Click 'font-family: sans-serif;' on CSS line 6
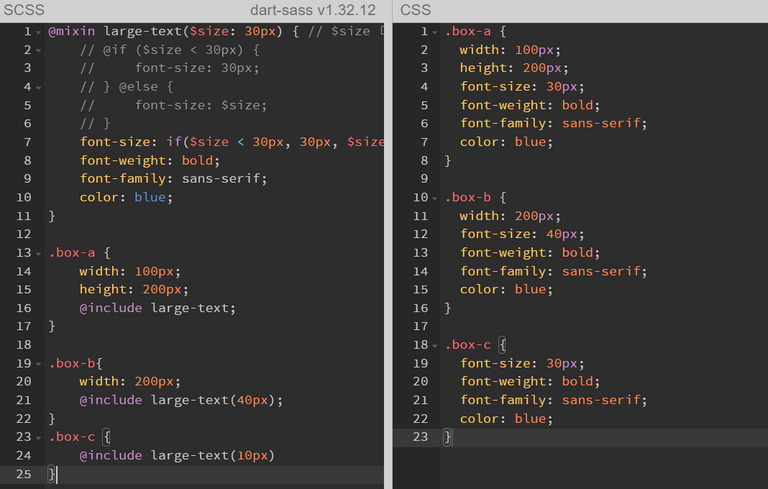The width and height of the screenshot is (768, 489). [553, 123]
